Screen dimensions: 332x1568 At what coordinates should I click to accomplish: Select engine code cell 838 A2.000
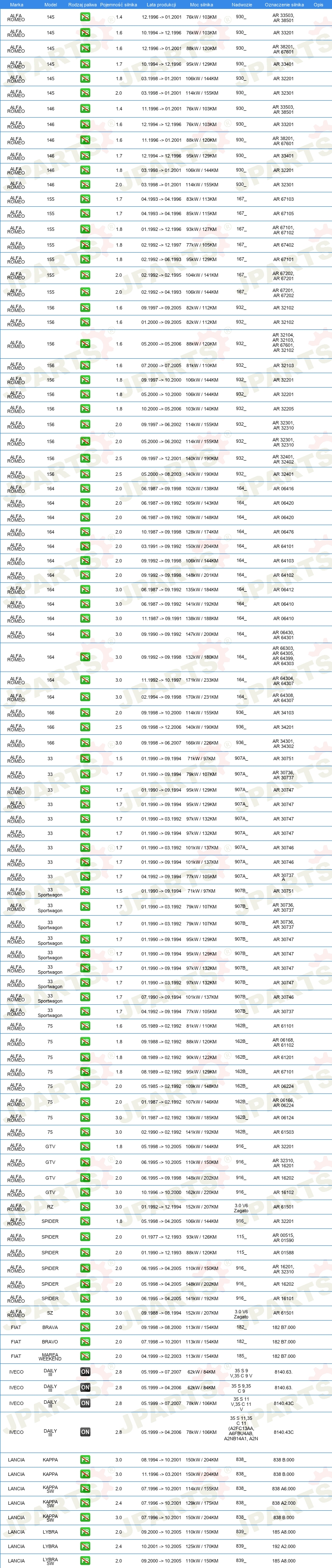click(x=283, y=1503)
